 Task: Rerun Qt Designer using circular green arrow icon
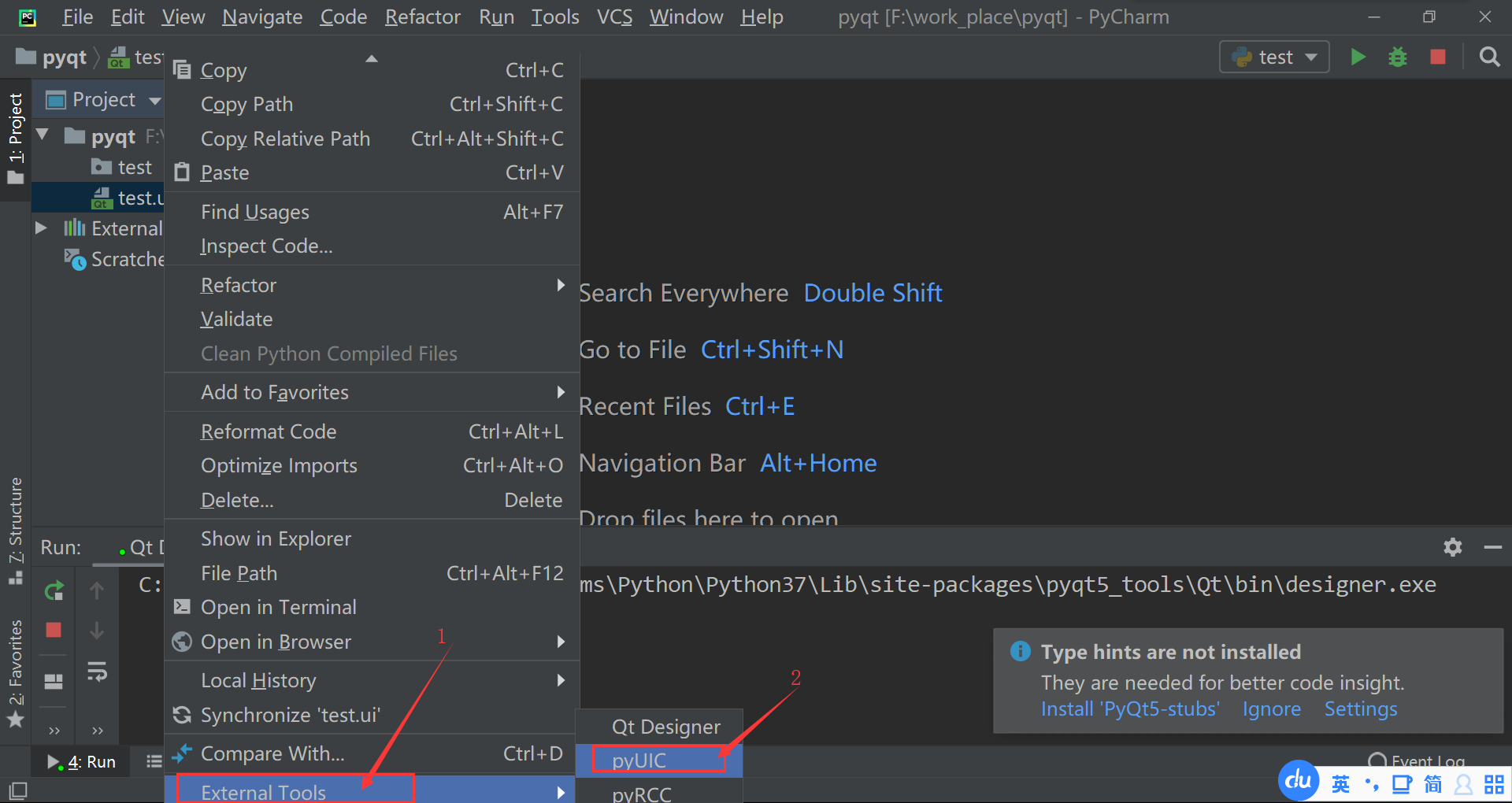pos(54,590)
